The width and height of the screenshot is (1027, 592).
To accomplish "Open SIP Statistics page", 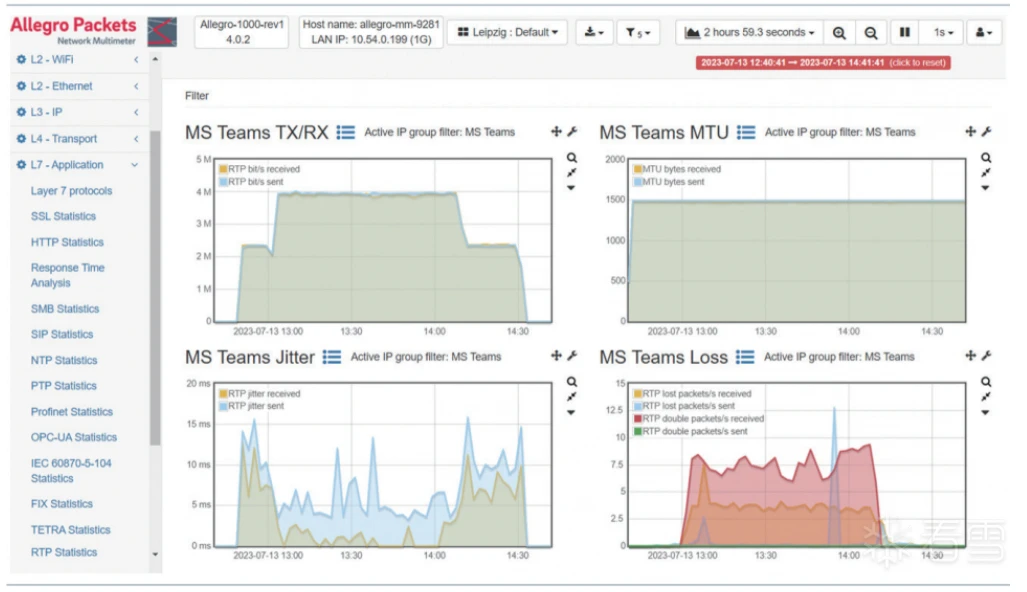I will (x=62, y=334).
